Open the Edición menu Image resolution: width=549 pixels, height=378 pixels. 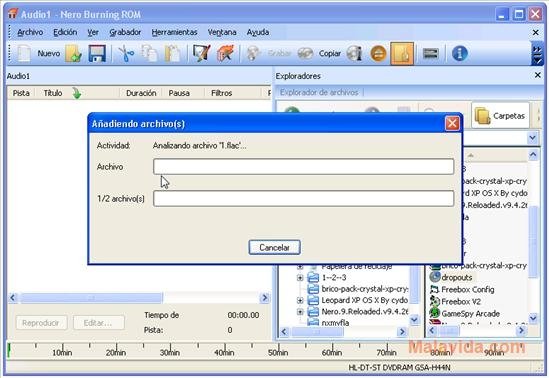click(65, 32)
